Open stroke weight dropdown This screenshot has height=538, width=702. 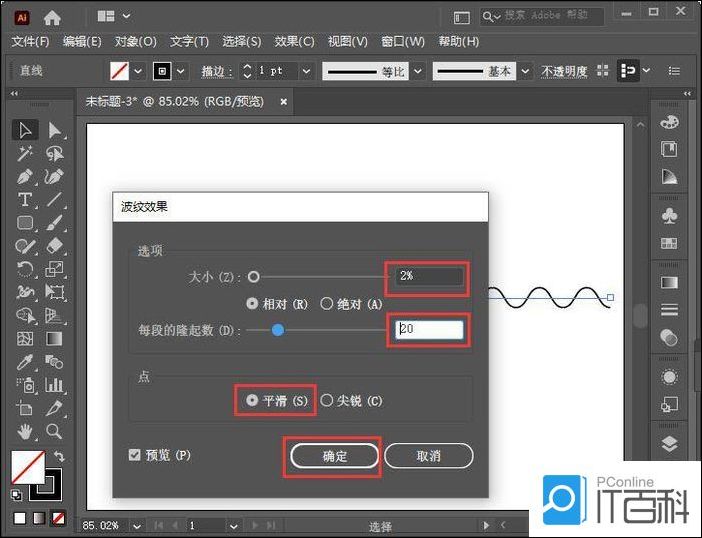coord(306,71)
